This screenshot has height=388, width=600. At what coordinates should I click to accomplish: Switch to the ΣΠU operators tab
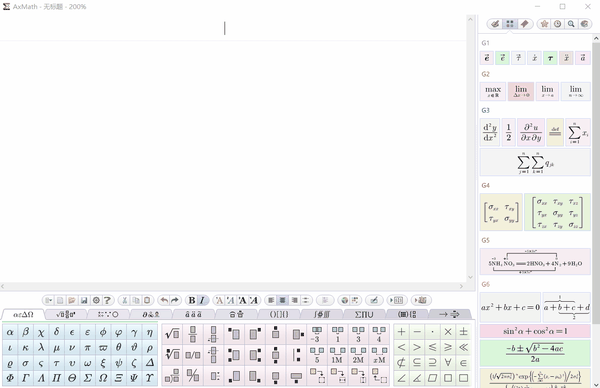click(x=364, y=315)
